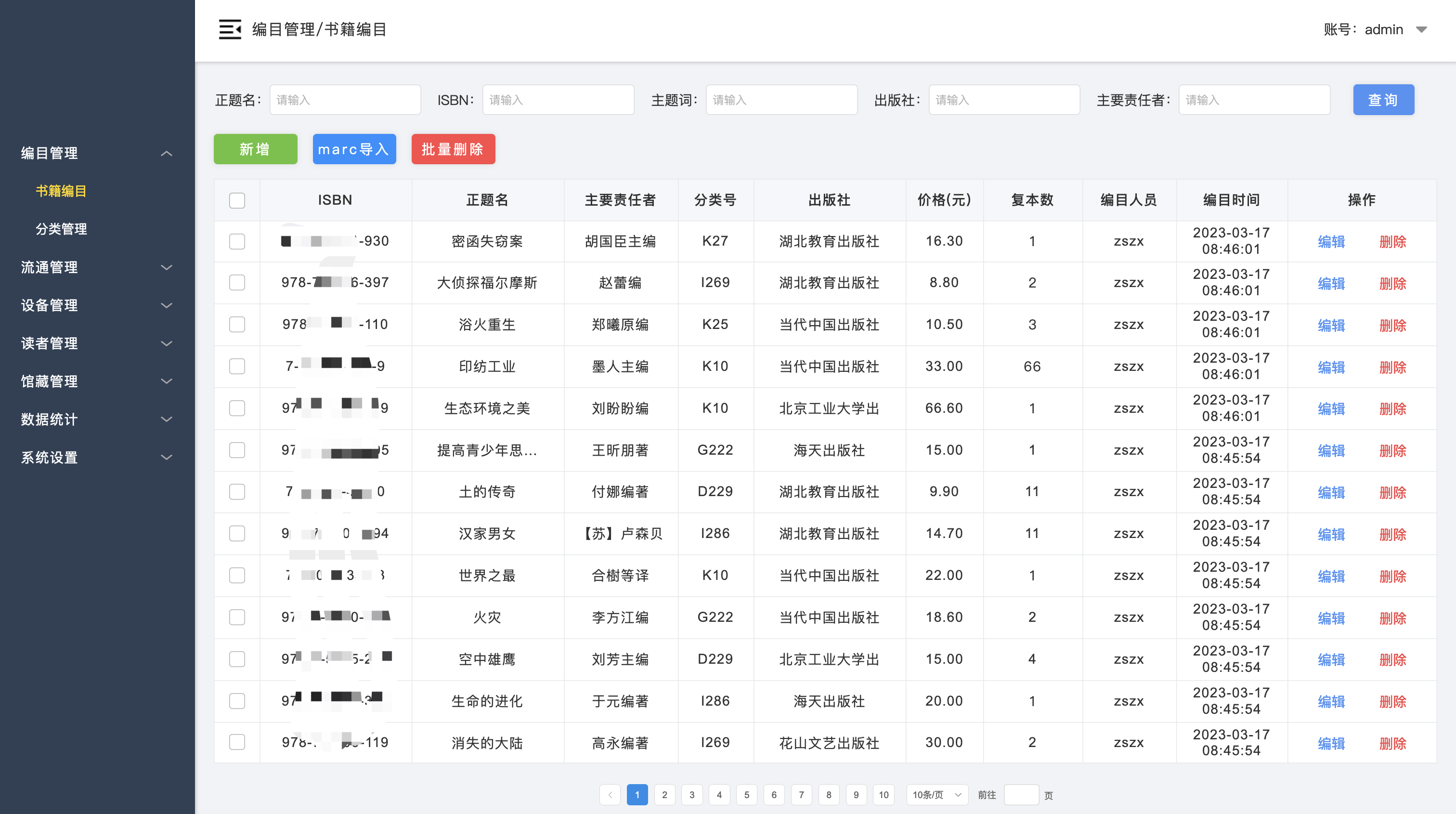The height and width of the screenshot is (814, 1456).
Task: Click the 花山文艺出版社 publisher cell
Action: [829, 743]
